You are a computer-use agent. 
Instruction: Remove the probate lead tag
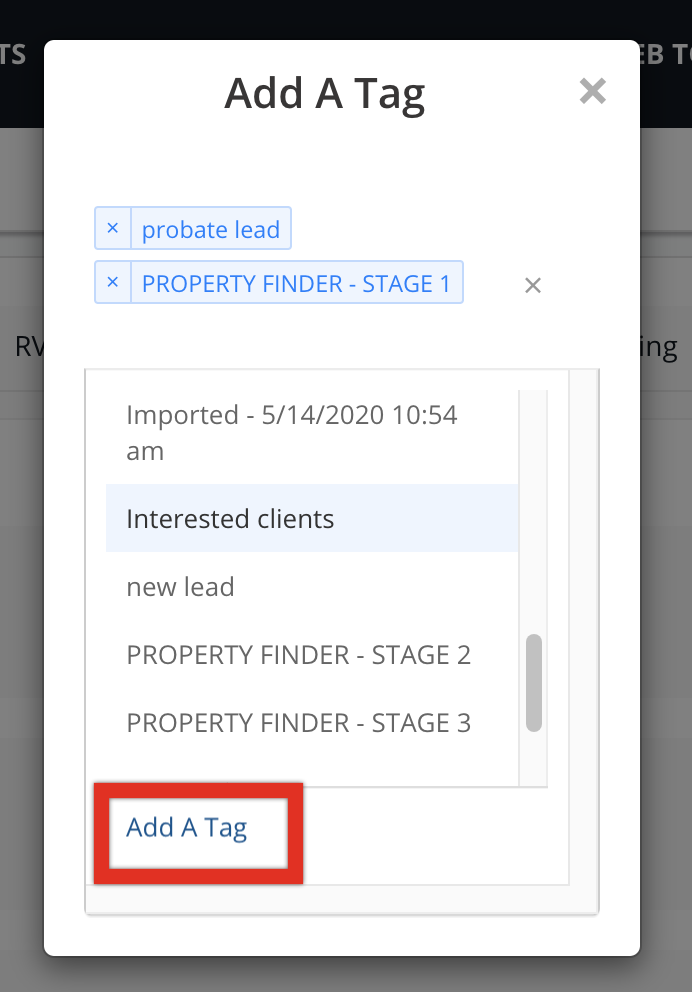112,229
